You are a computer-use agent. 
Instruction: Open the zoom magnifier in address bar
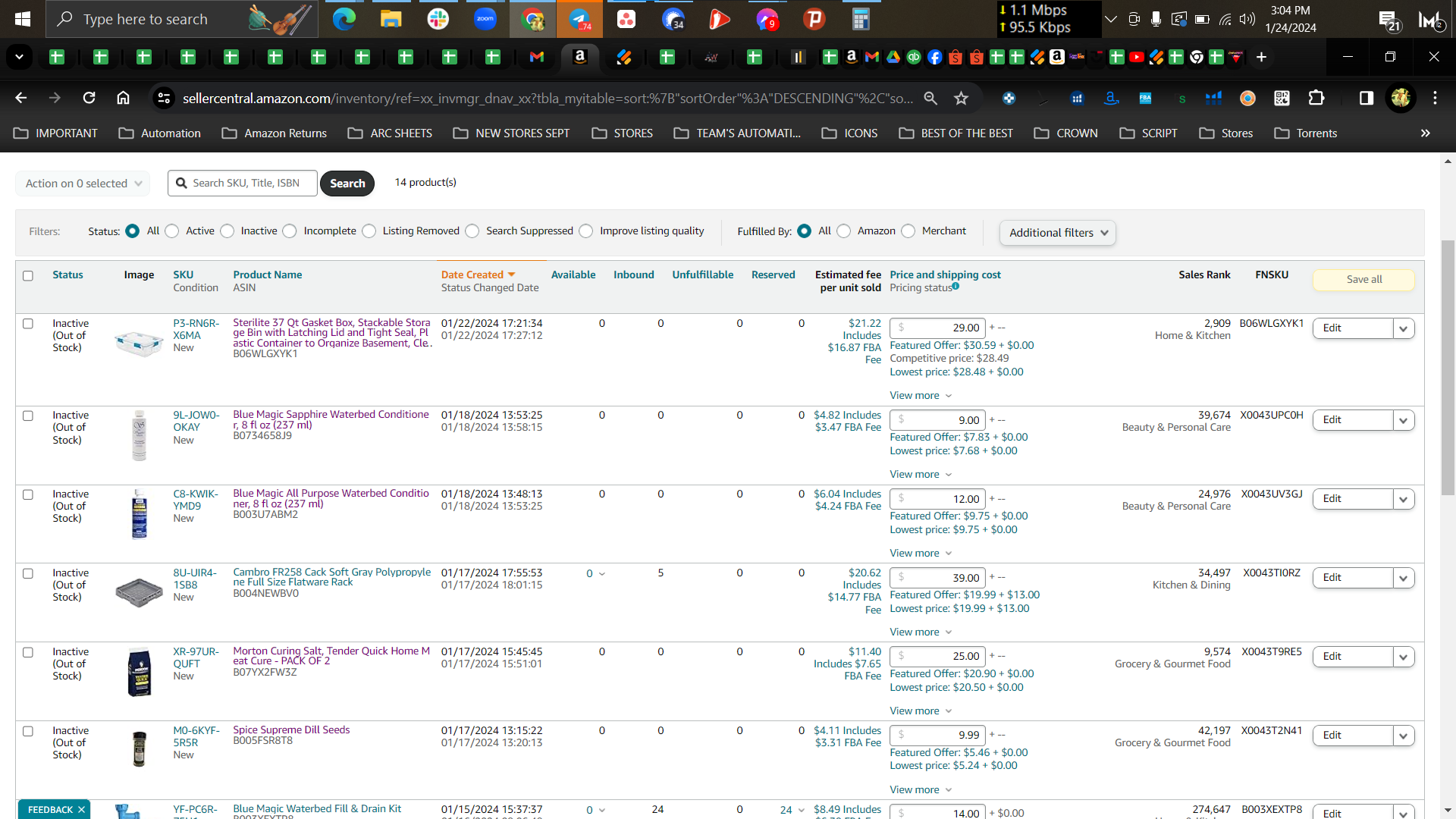pos(930,98)
